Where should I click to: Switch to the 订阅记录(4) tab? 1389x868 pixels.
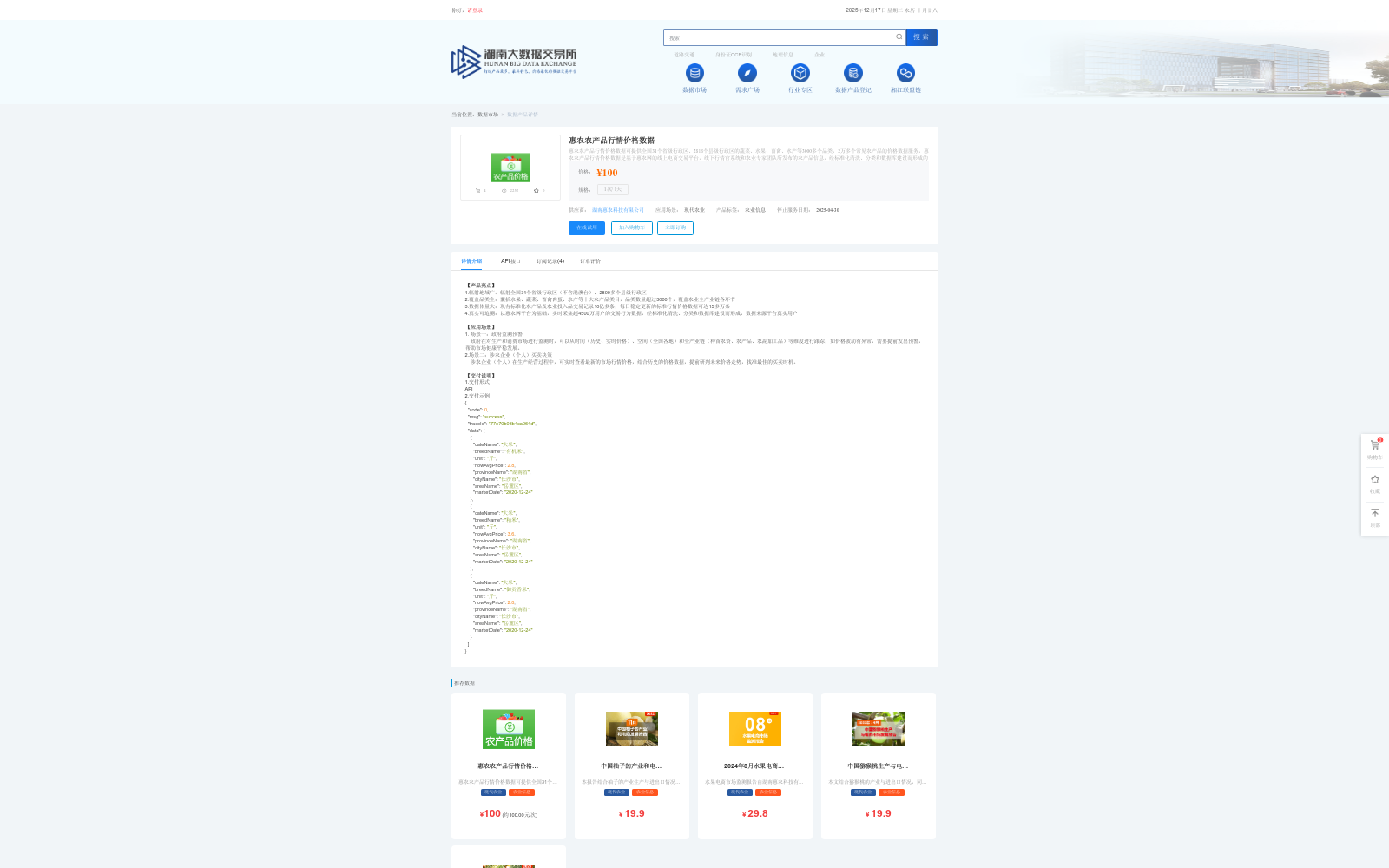point(550,261)
